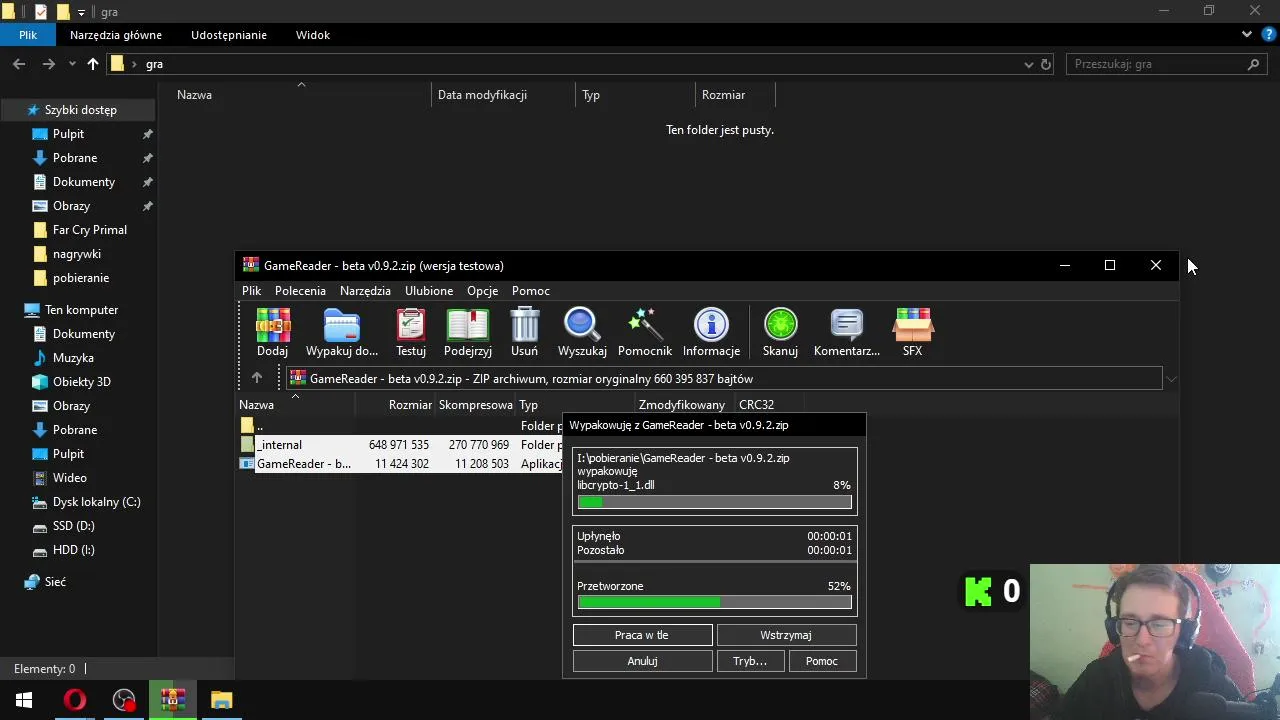Click the SFX toolbar icon
Screen dimensions: 1280x720
[x=912, y=333]
